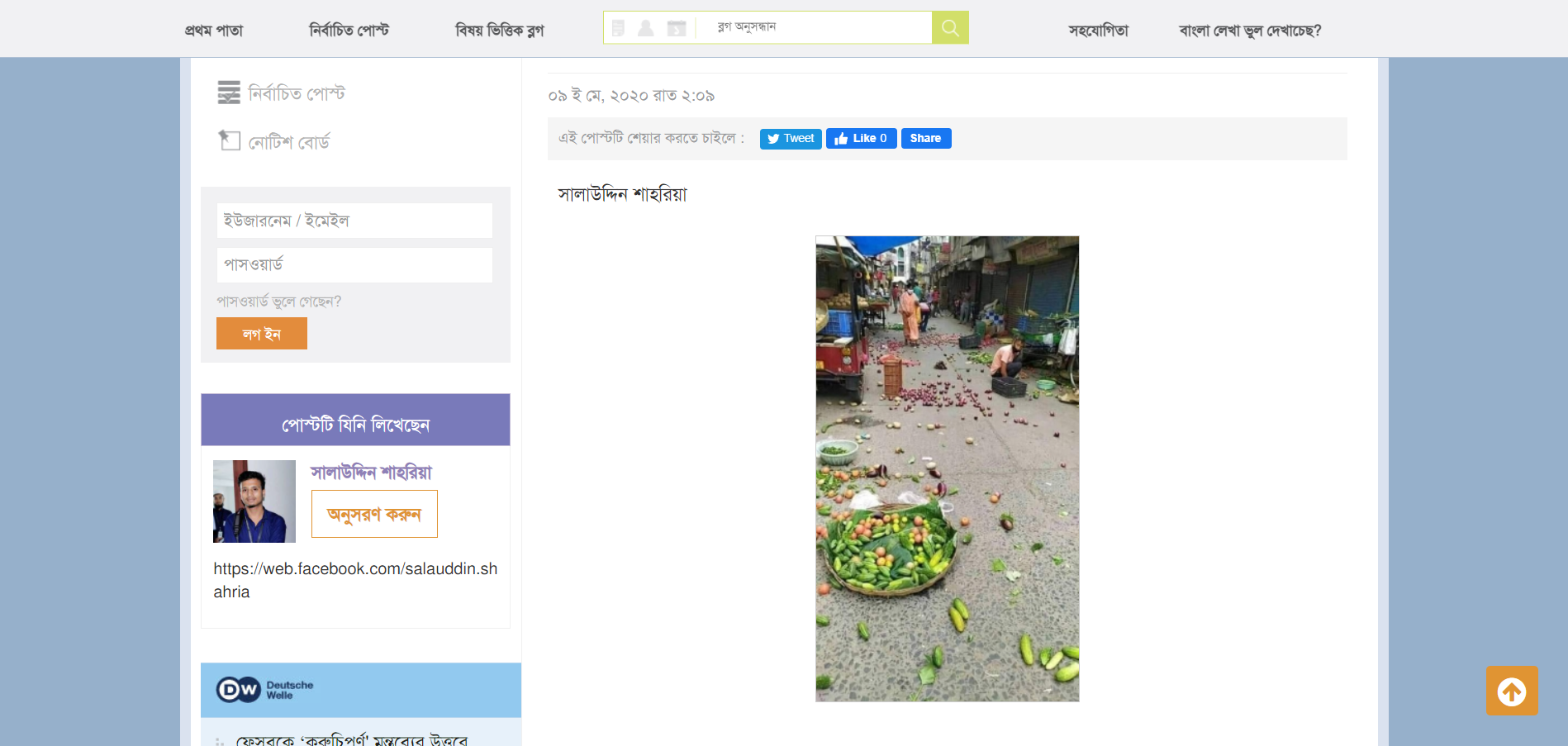The width and height of the screenshot is (1568, 746).
Task: Click the নির্বাচিত পোস্ট sidebar list icon
Action: pos(229,93)
